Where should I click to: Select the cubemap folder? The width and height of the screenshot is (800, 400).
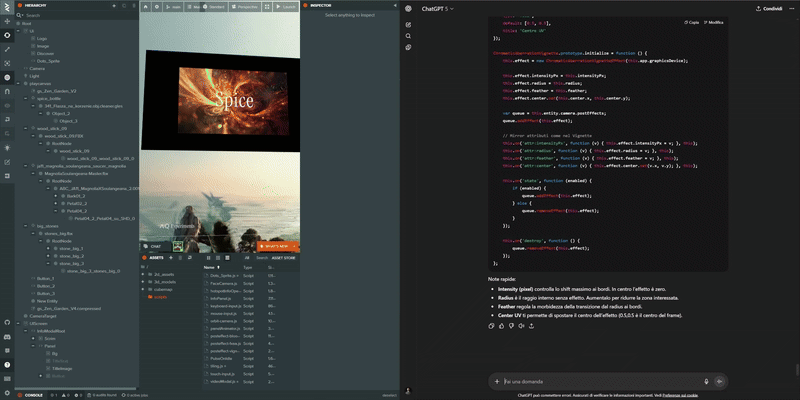(163, 289)
